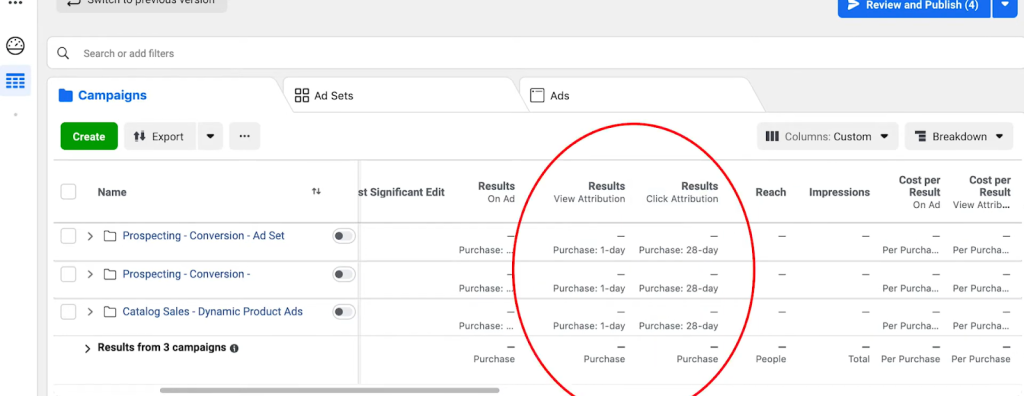The width and height of the screenshot is (1024, 396).
Task: Click the Name column header
Action: click(x=112, y=192)
